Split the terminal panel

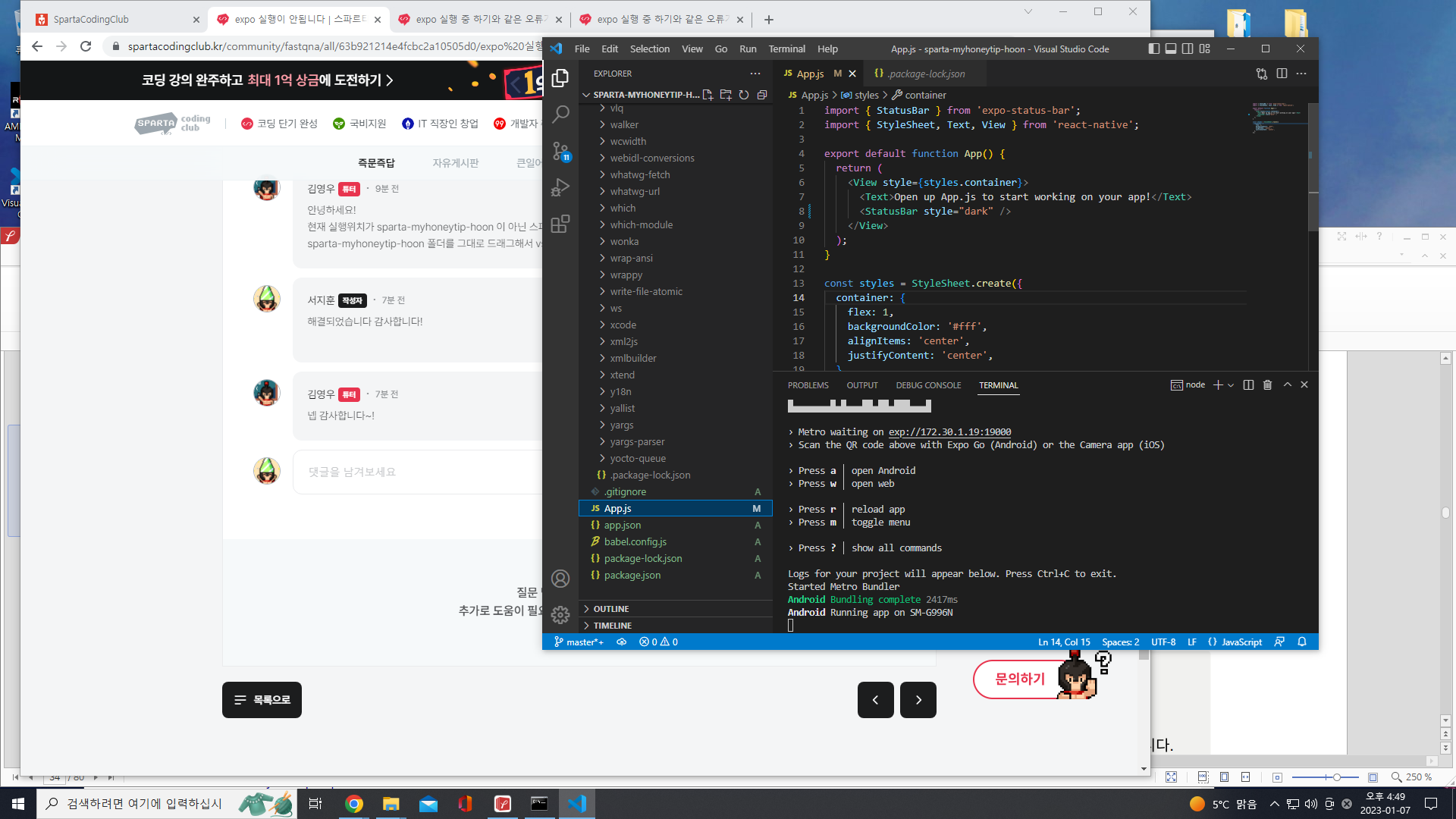1248,385
